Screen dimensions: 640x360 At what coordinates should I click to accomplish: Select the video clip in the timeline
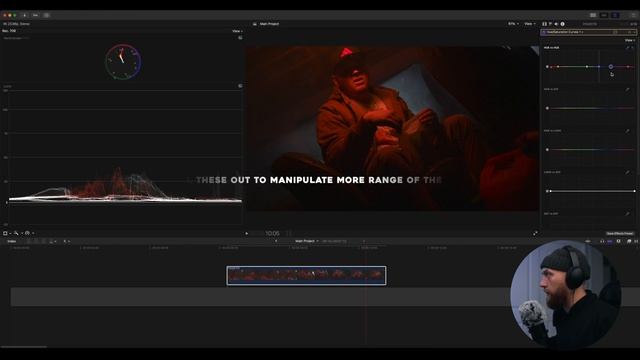point(306,276)
